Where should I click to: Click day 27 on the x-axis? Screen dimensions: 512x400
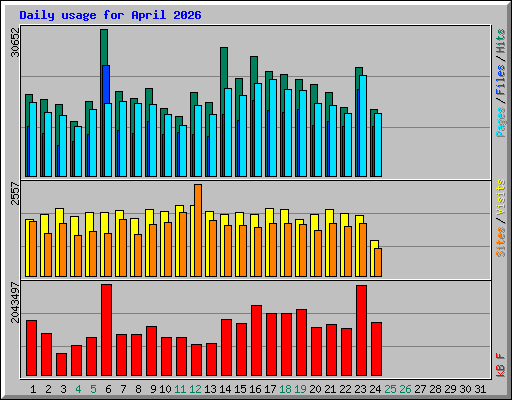(421, 389)
